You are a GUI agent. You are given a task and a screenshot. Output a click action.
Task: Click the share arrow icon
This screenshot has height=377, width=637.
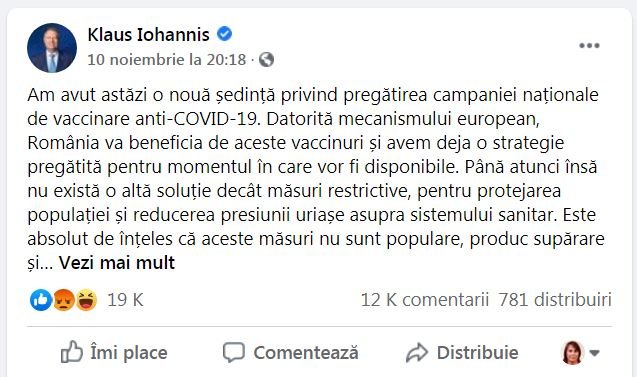point(417,352)
